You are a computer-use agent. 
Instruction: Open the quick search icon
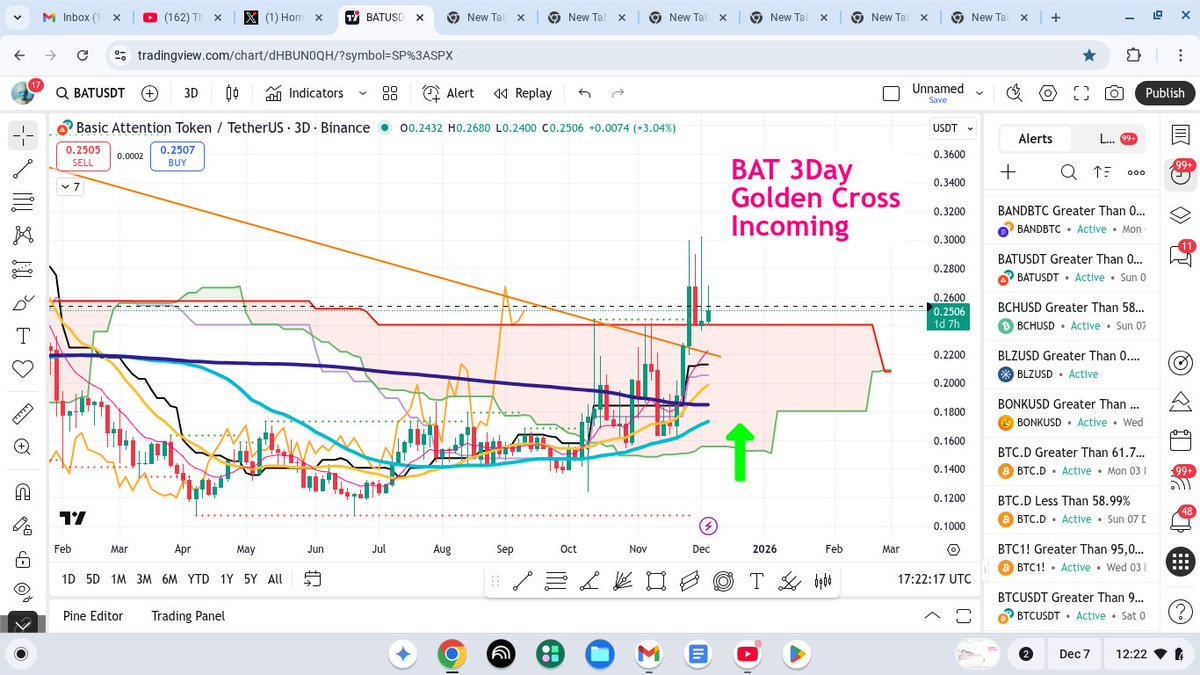(1014, 93)
